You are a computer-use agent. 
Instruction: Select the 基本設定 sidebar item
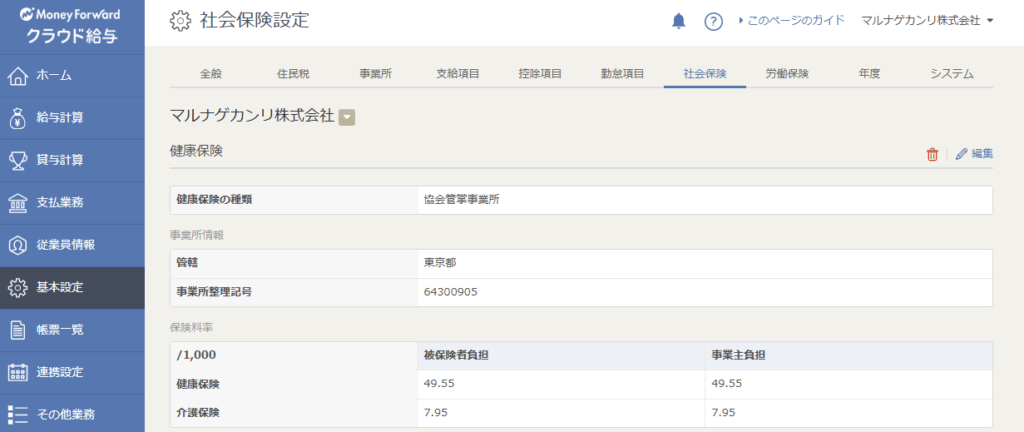click(59, 288)
